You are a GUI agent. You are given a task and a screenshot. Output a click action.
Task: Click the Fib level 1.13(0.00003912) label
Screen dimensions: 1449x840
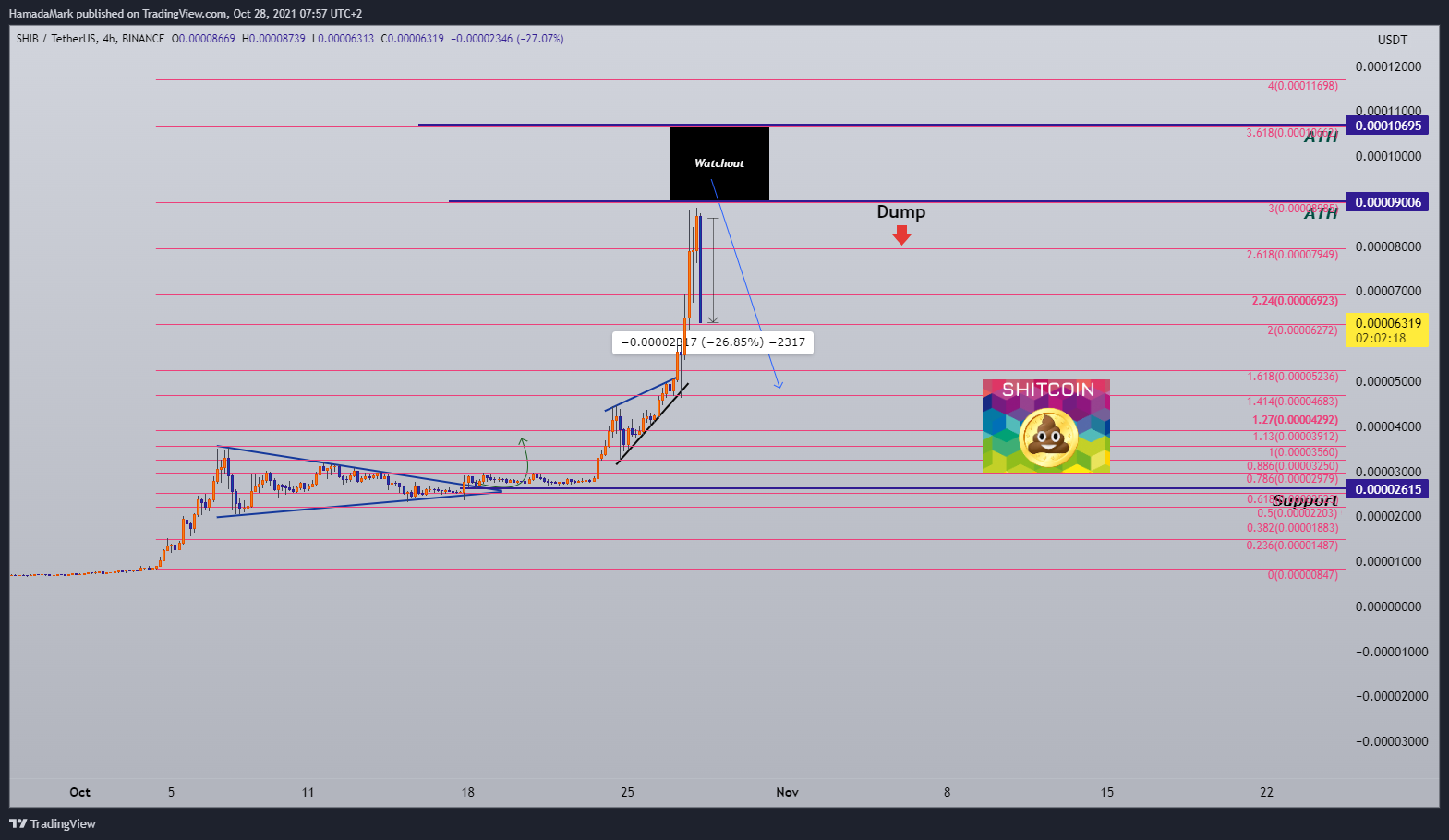[x=1295, y=437]
